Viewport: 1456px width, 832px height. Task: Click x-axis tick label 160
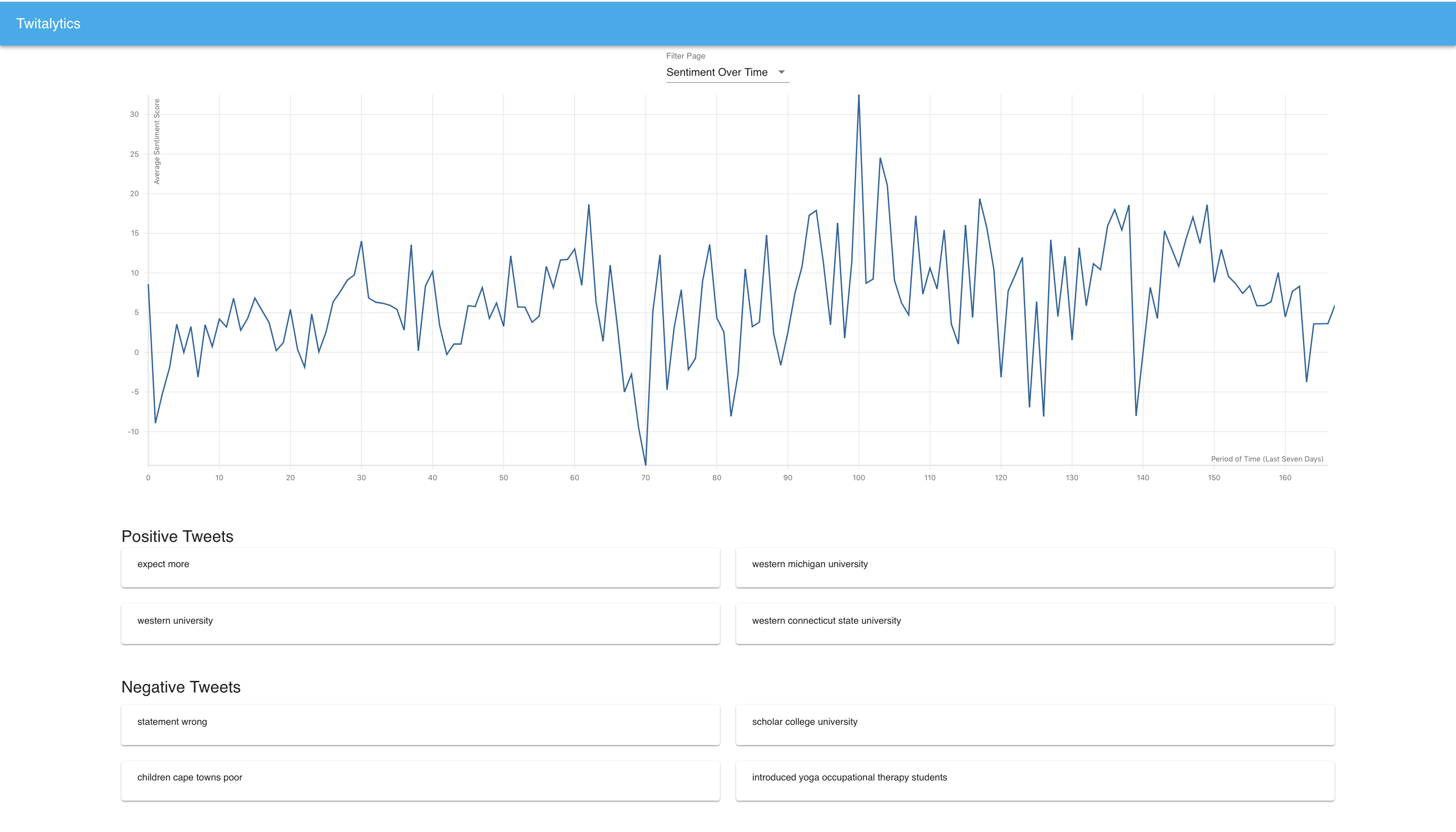pos(1285,478)
